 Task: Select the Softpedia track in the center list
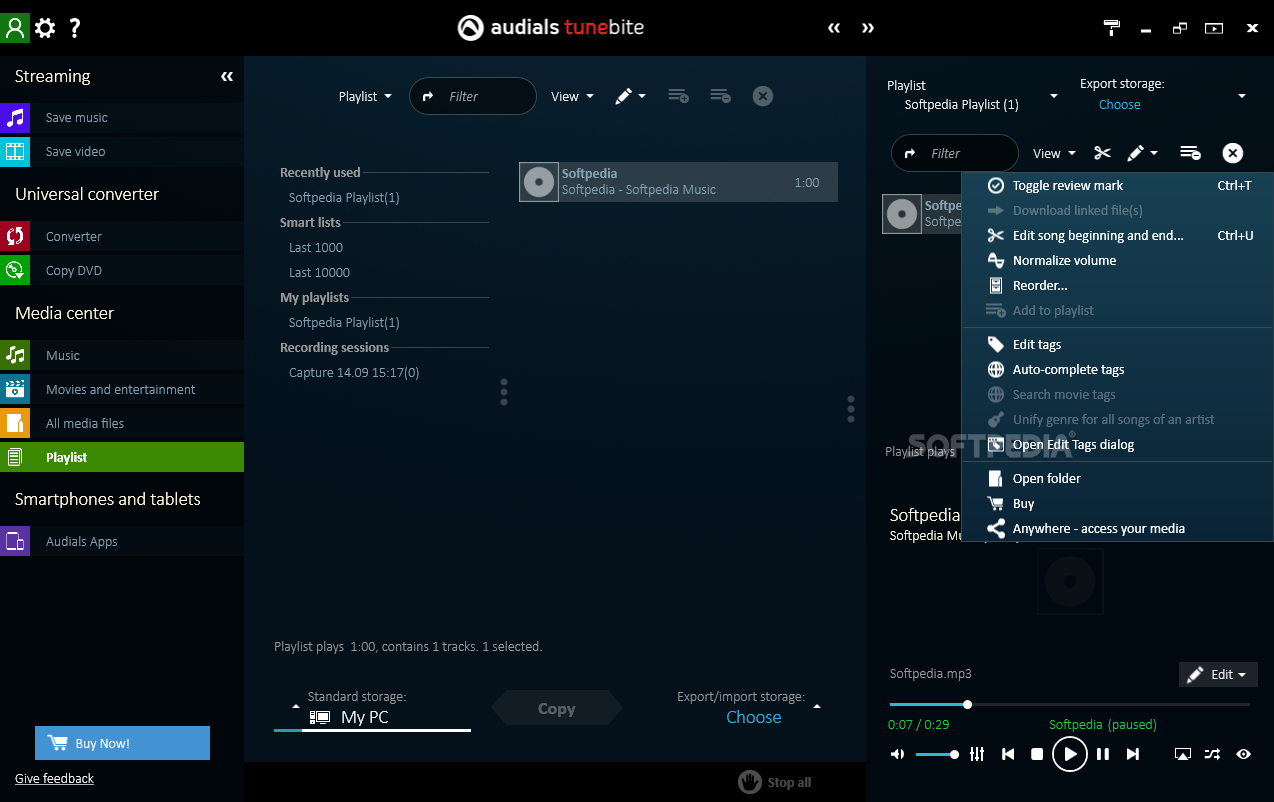pyautogui.click(x=678, y=182)
